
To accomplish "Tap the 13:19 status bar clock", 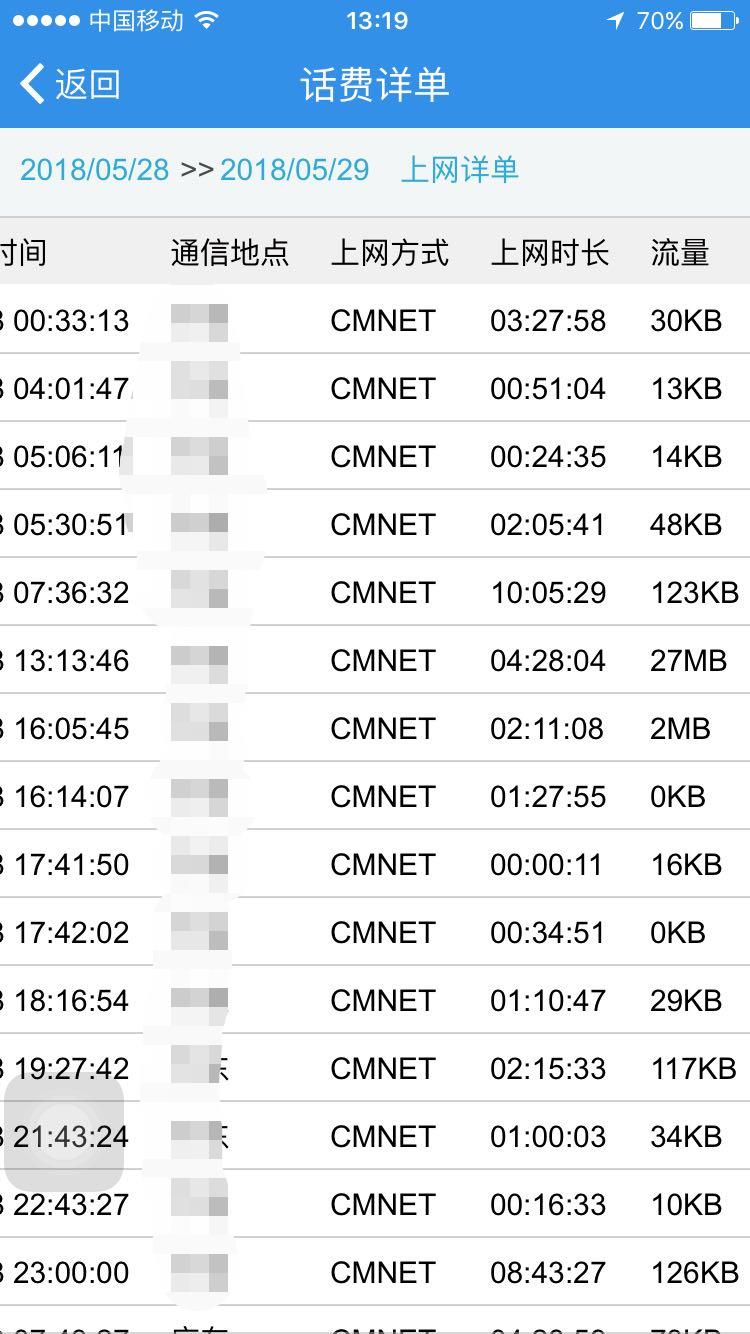I will click(376, 21).
